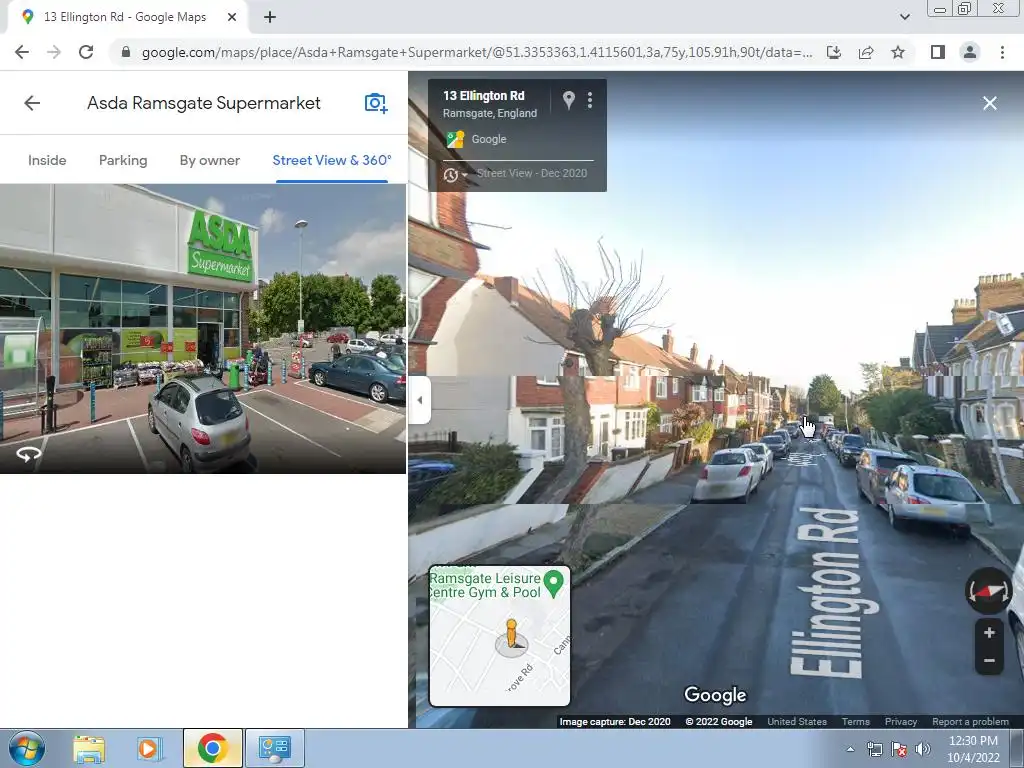The image size is (1024, 768).
Task: Click the United States link
Action: 797,722
